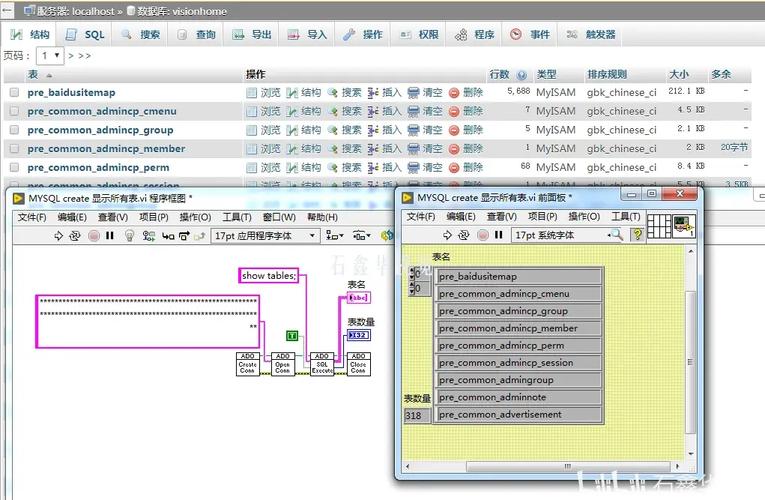Click the connector pane grid icon
Viewport: 765px width, 500px height.
[659, 226]
